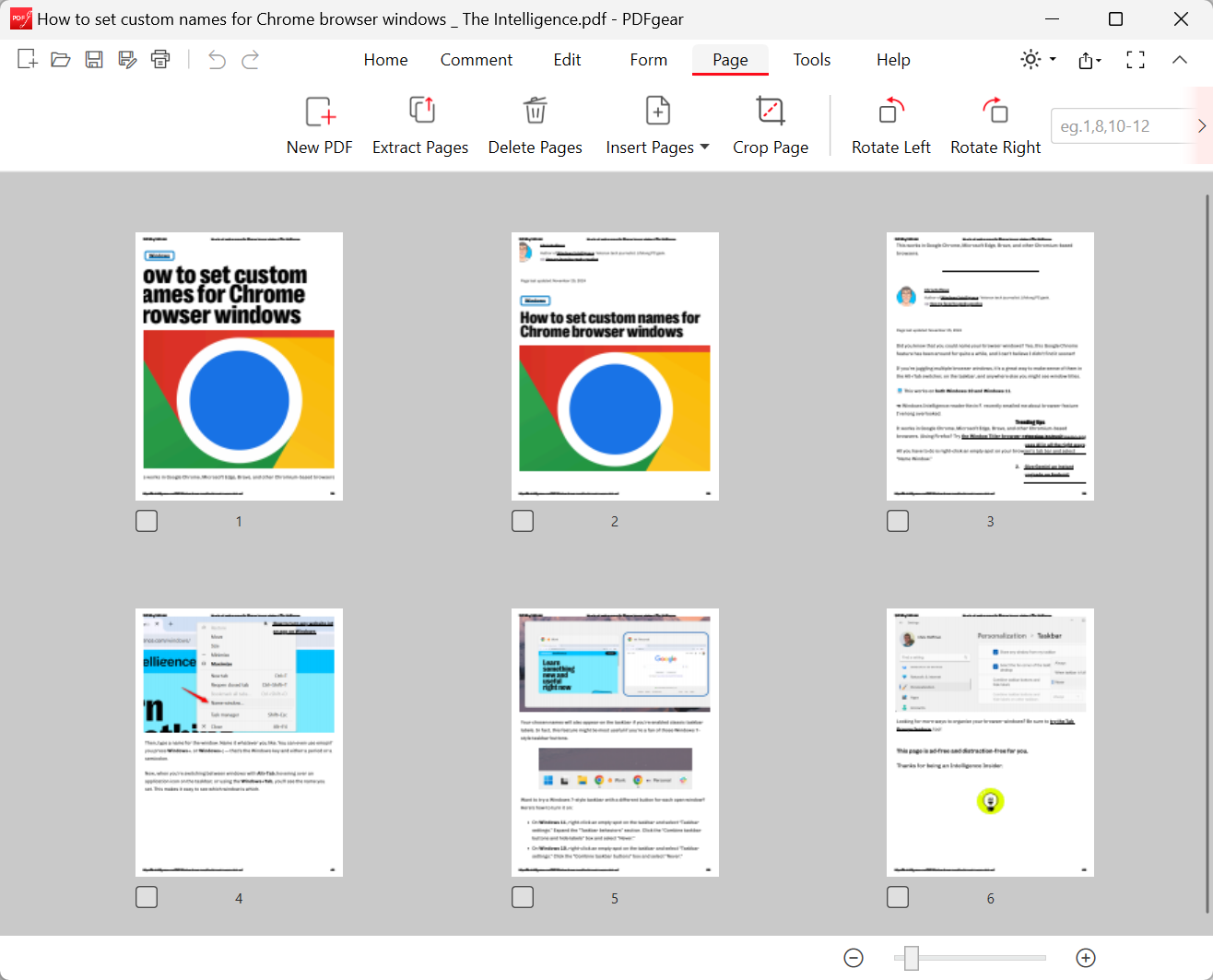
Task: Tick the checkbox for page 4
Action: click(x=147, y=897)
